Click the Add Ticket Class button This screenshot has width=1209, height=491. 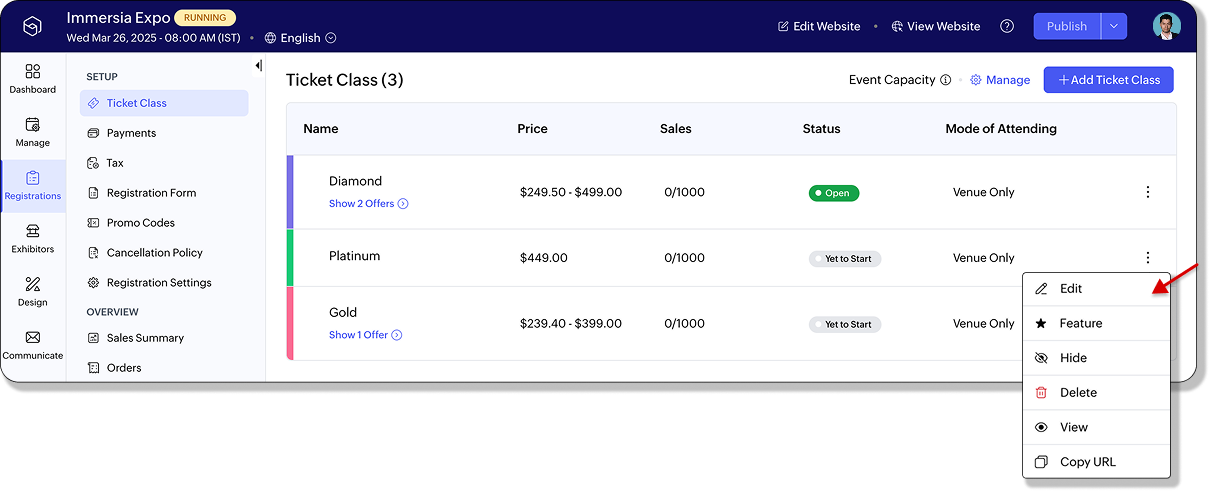(1108, 80)
